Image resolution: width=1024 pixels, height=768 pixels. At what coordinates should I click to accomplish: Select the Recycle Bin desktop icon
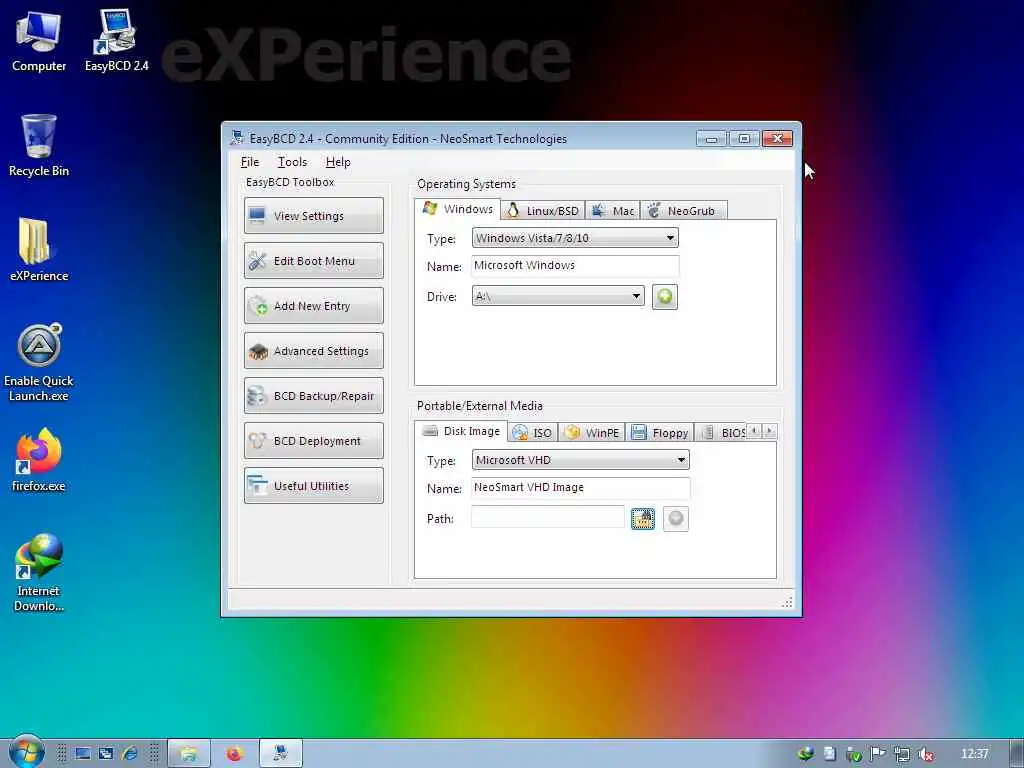(x=39, y=146)
